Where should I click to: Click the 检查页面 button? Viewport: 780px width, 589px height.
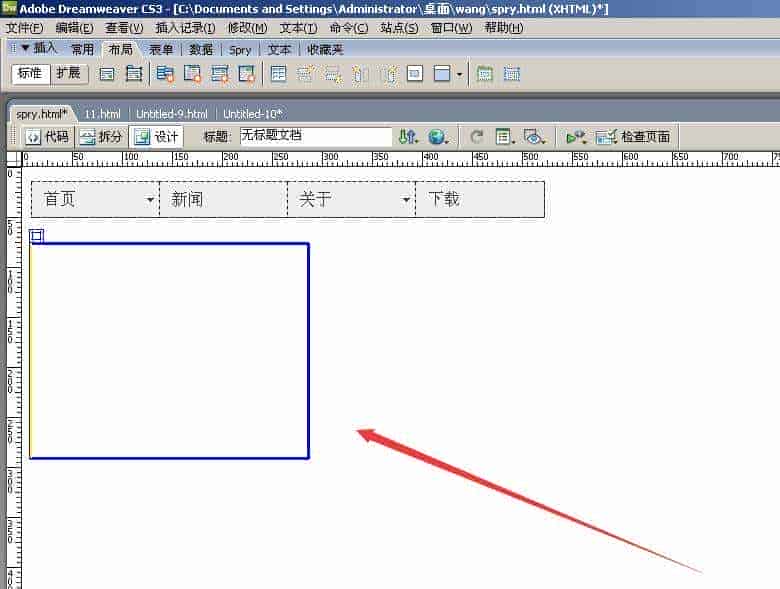[x=633, y=136]
